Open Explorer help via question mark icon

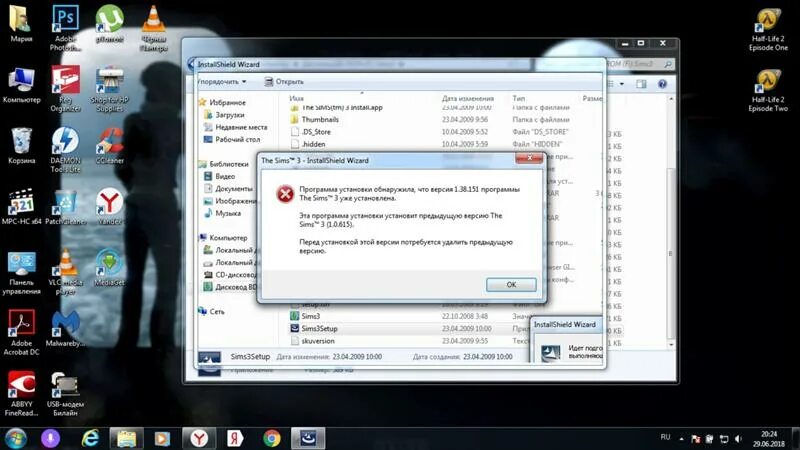[x=662, y=84]
